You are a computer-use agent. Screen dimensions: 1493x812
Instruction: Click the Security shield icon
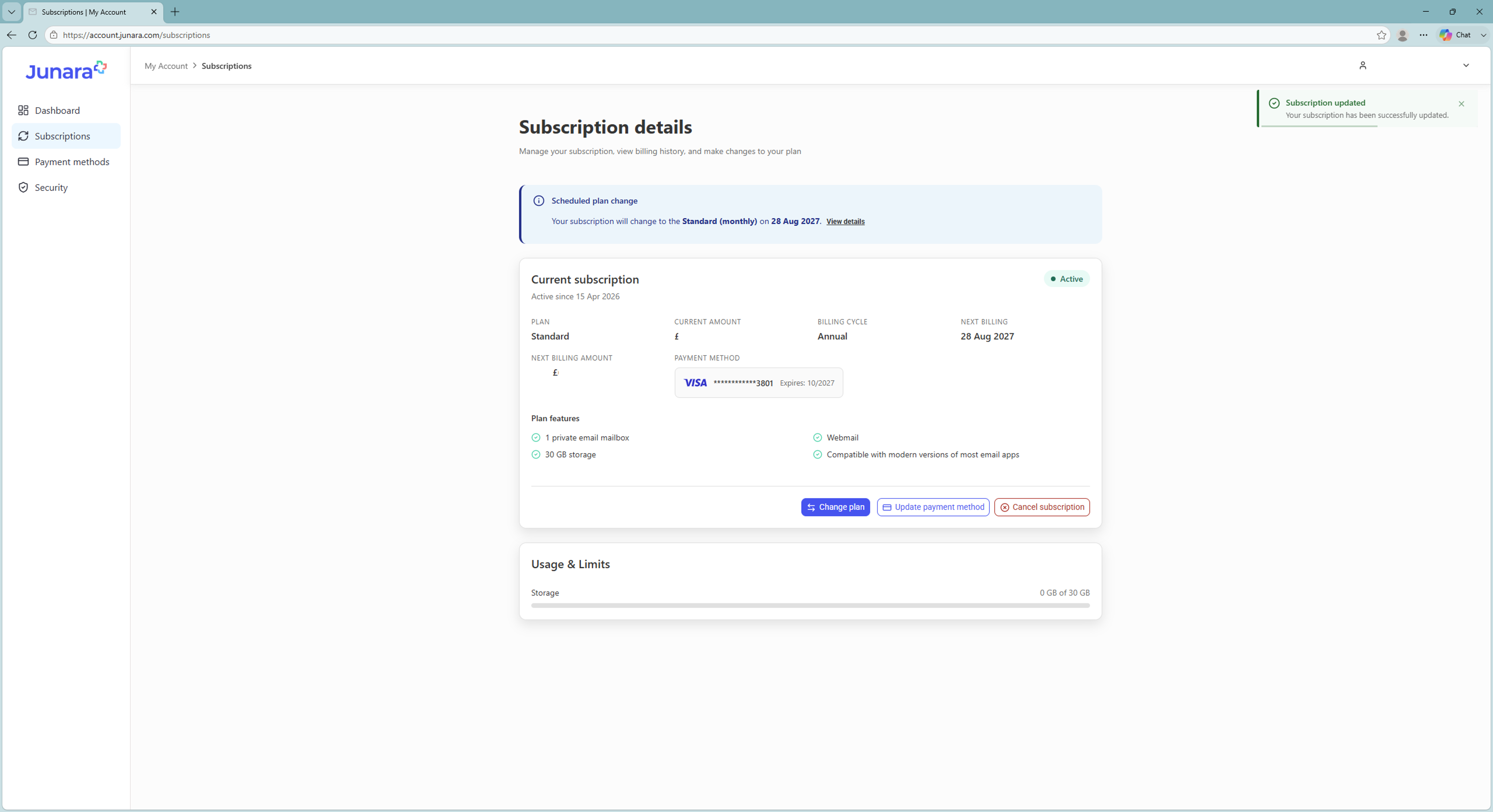click(x=23, y=187)
